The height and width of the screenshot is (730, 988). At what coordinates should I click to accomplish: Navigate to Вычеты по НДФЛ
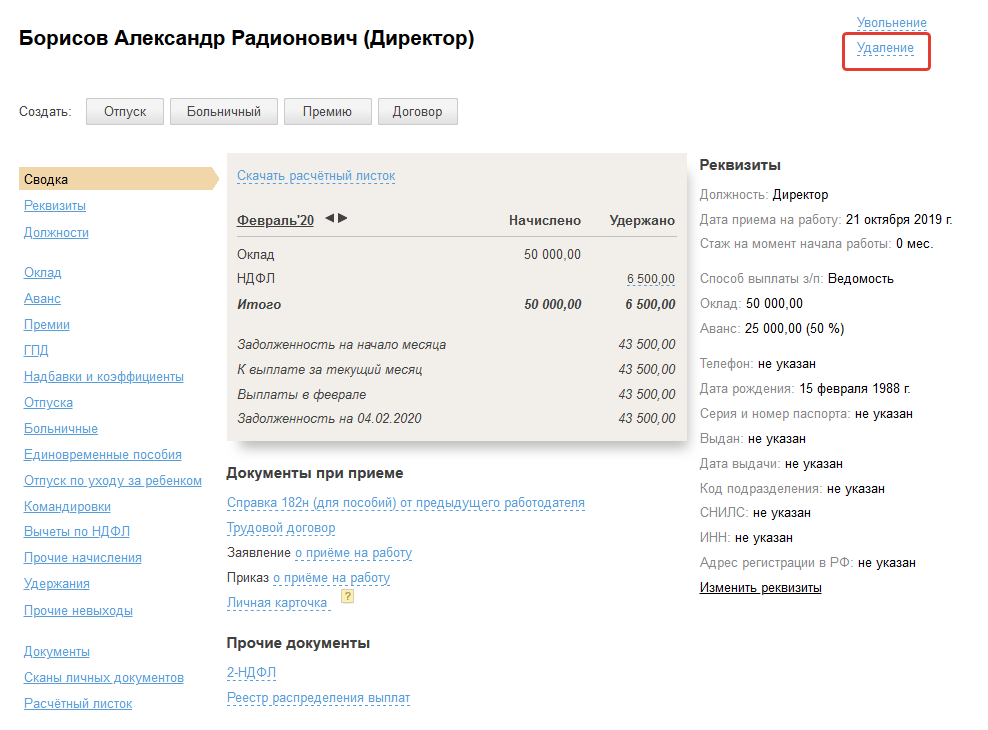[x=77, y=531]
